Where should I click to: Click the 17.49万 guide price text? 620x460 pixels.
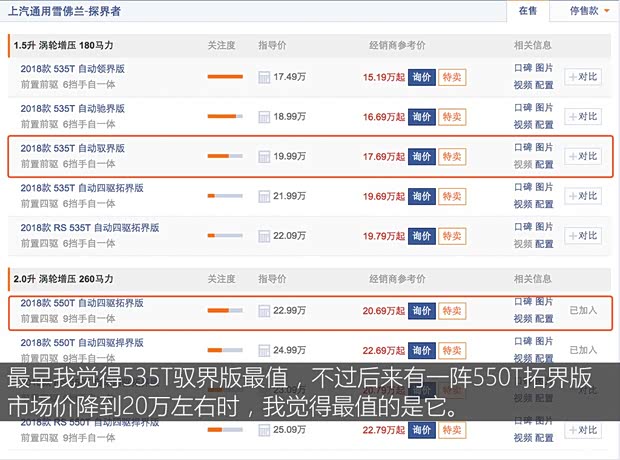pos(289,77)
